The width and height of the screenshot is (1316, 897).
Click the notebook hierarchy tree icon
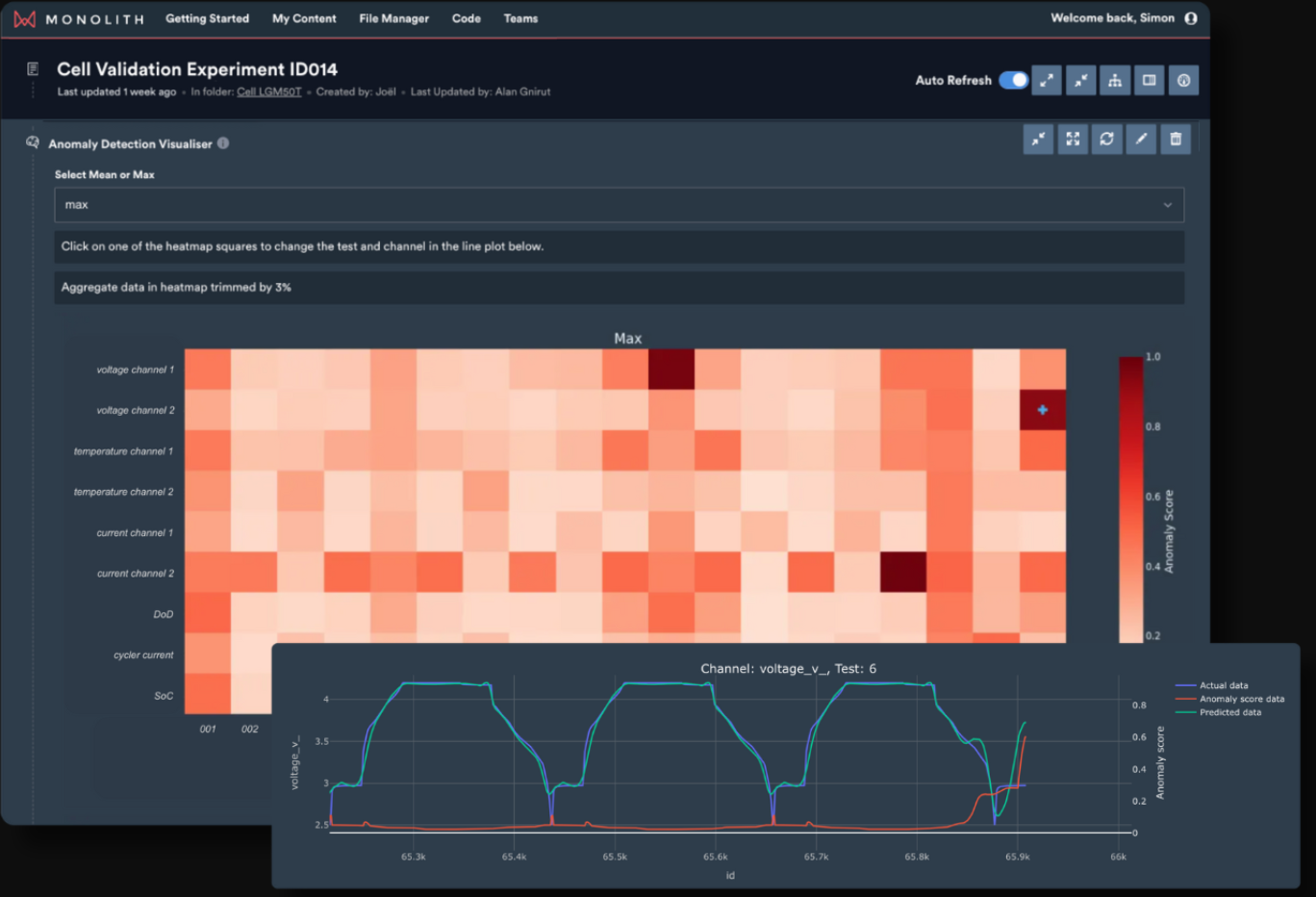coord(1115,81)
